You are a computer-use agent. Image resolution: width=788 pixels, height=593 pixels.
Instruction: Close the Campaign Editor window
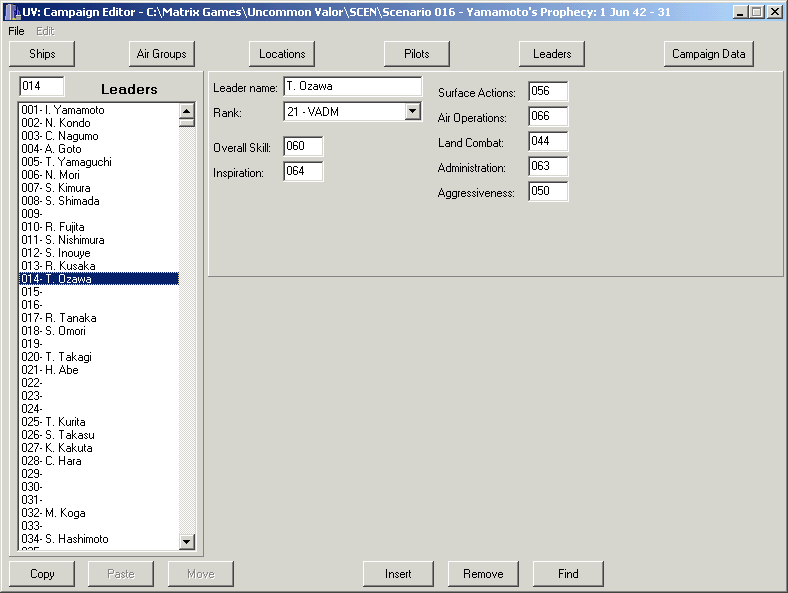(x=775, y=12)
